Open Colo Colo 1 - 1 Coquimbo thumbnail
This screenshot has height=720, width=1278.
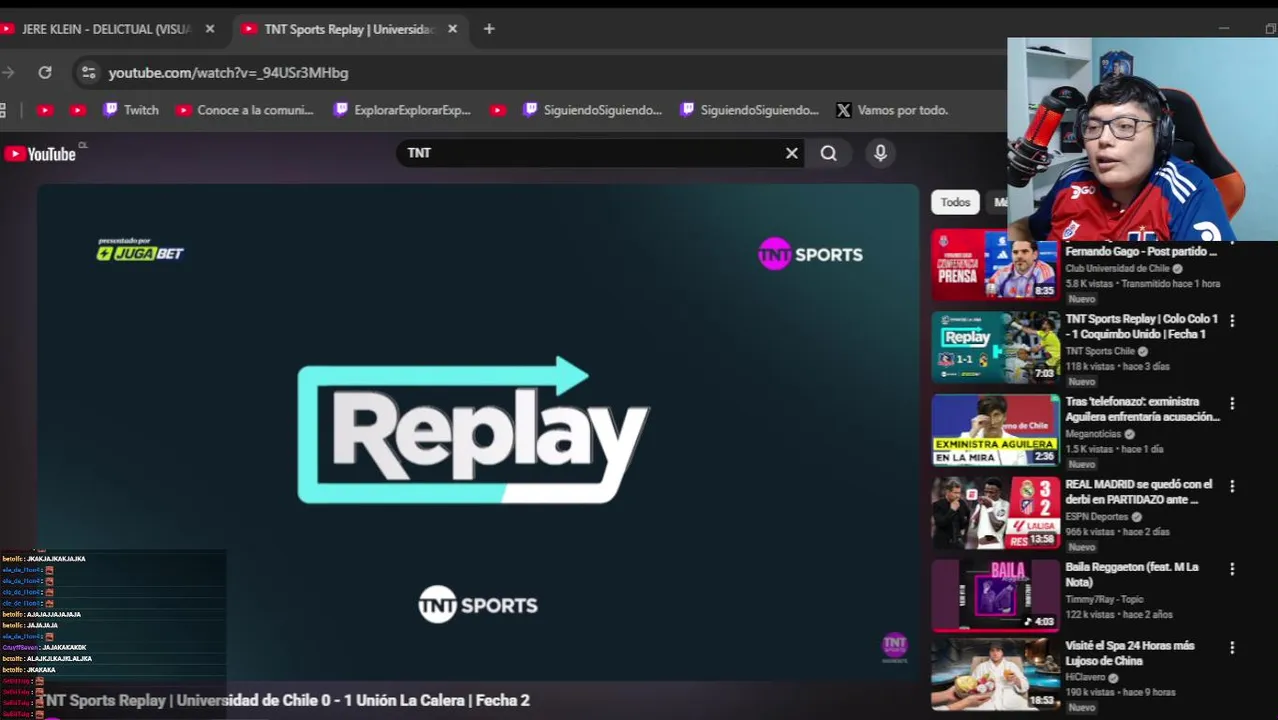click(995, 347)
